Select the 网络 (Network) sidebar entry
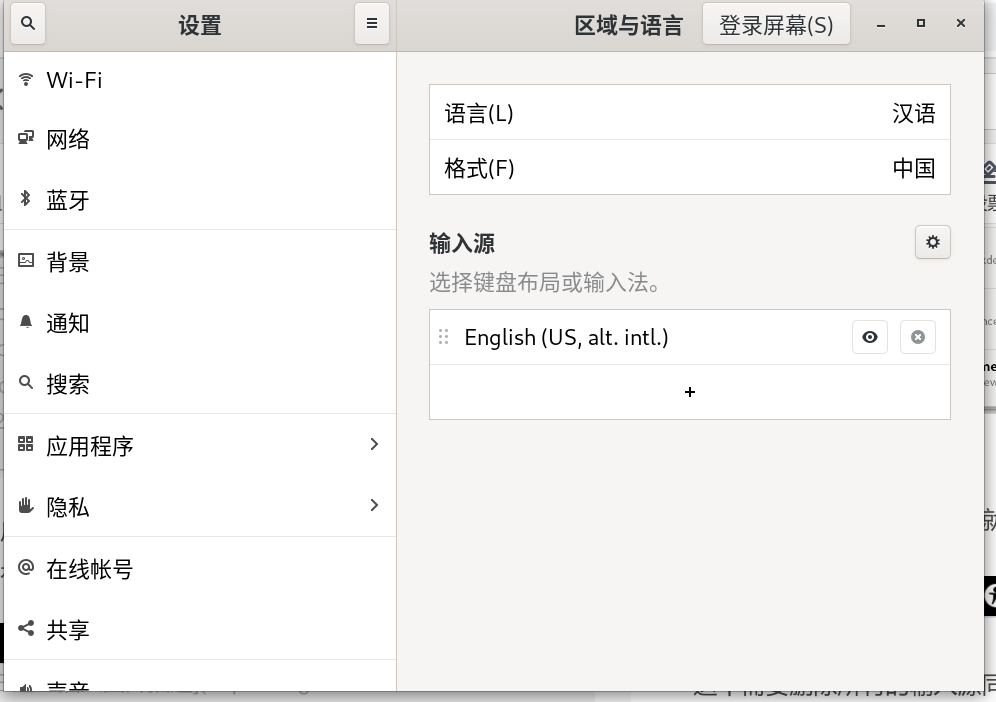The width and height of the screenshot is (996, 702). point(70,139)
